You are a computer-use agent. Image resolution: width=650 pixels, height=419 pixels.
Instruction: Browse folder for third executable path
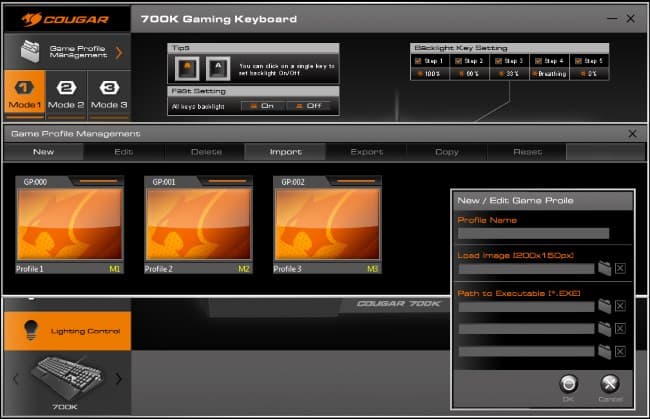tap(604, 351)
